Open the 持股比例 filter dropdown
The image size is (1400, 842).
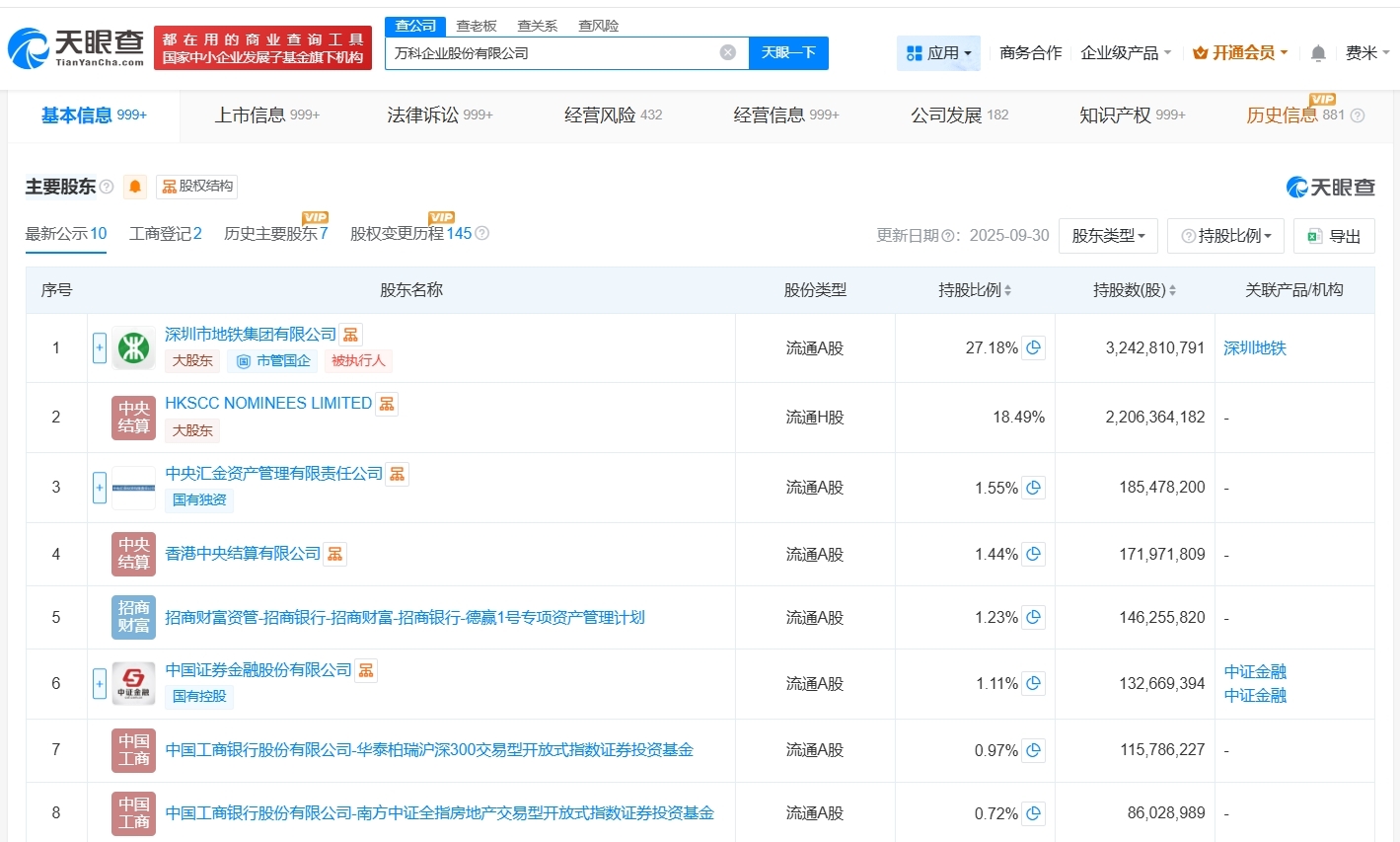click(1225, 235)
